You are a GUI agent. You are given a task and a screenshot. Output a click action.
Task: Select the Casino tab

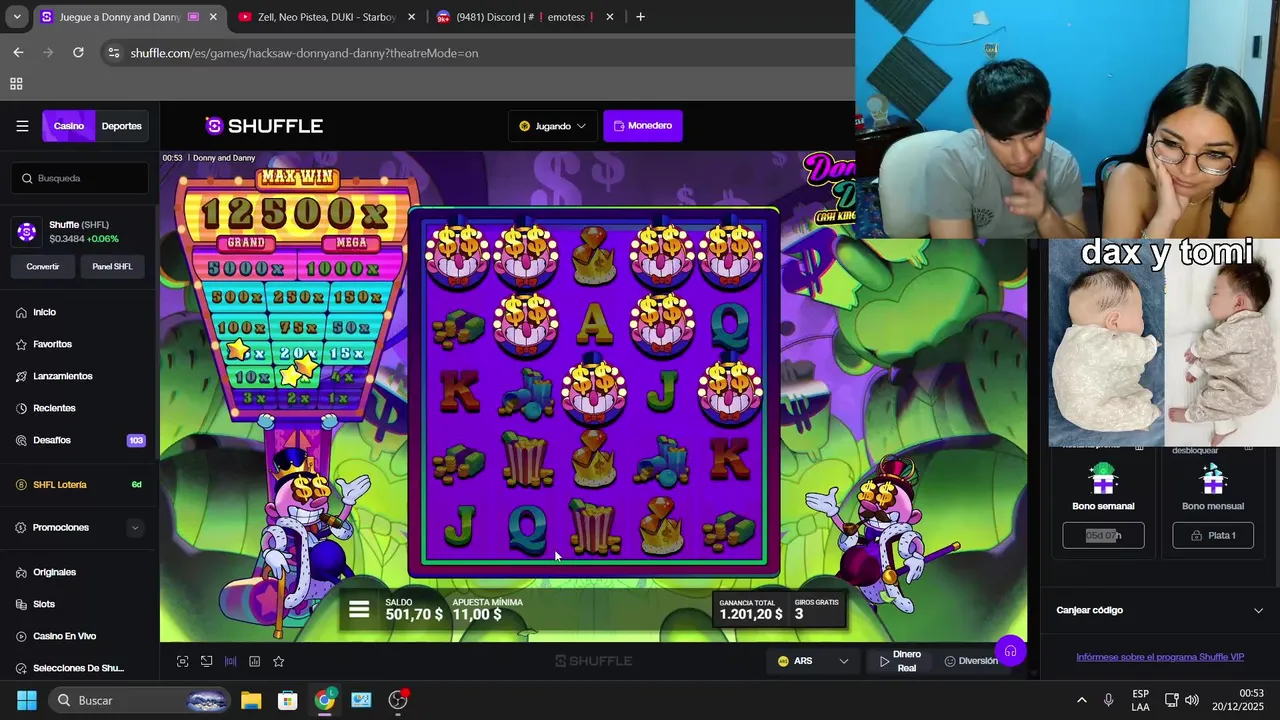tap(69, 126)
